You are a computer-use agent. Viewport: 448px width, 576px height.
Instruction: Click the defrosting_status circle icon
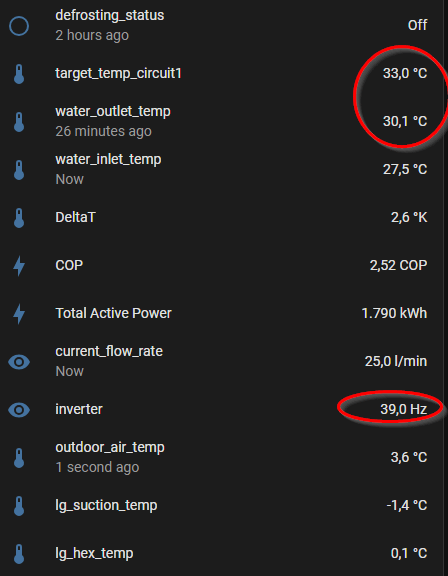19,26
